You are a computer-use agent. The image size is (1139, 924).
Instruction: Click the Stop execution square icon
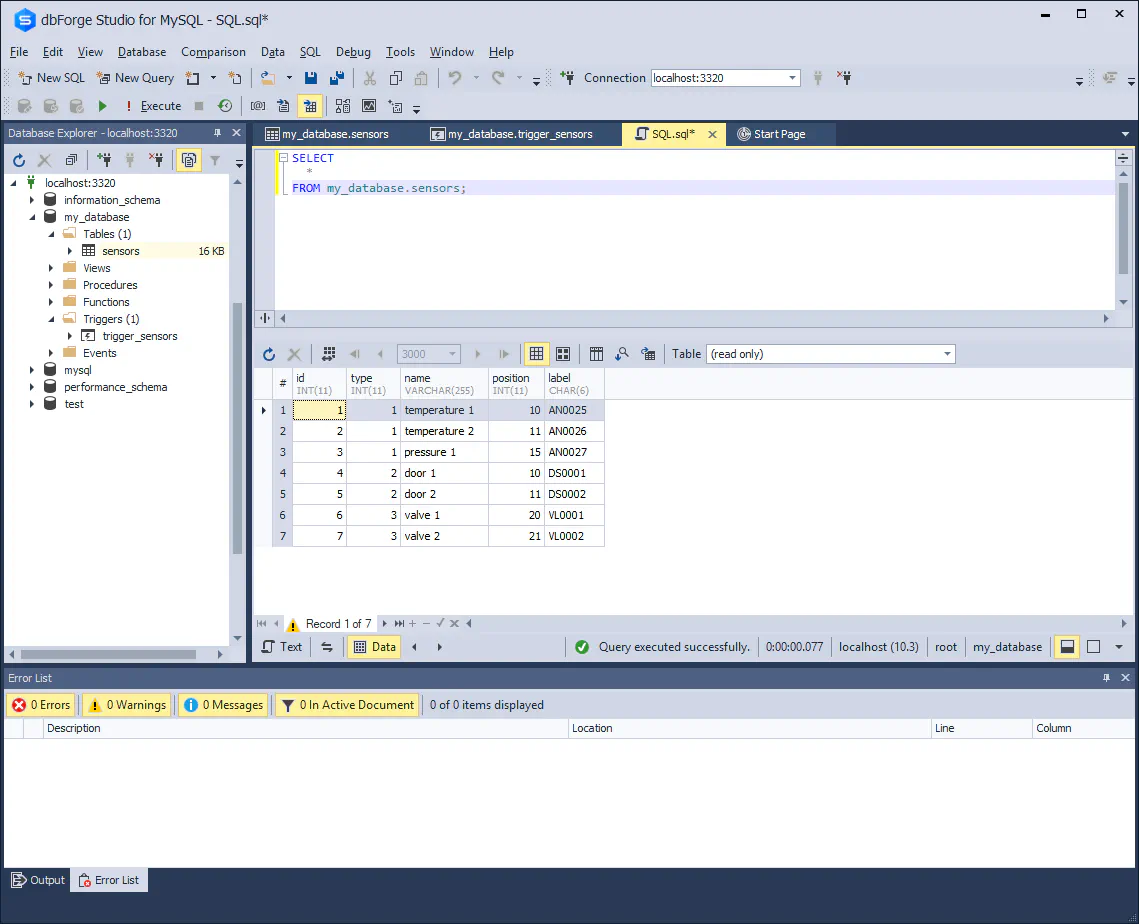click(199, 106)
